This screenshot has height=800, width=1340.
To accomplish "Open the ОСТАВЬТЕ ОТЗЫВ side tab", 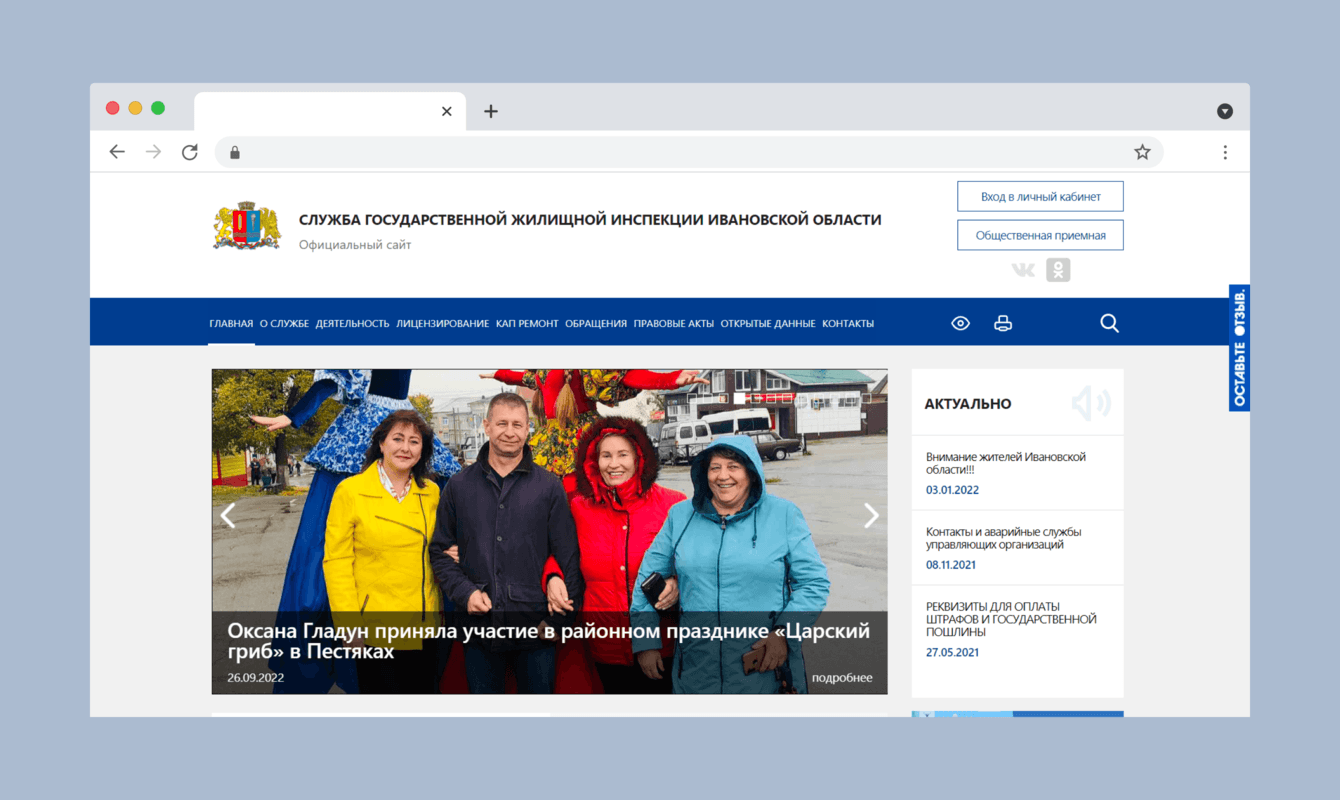I will coord(1239,348).
